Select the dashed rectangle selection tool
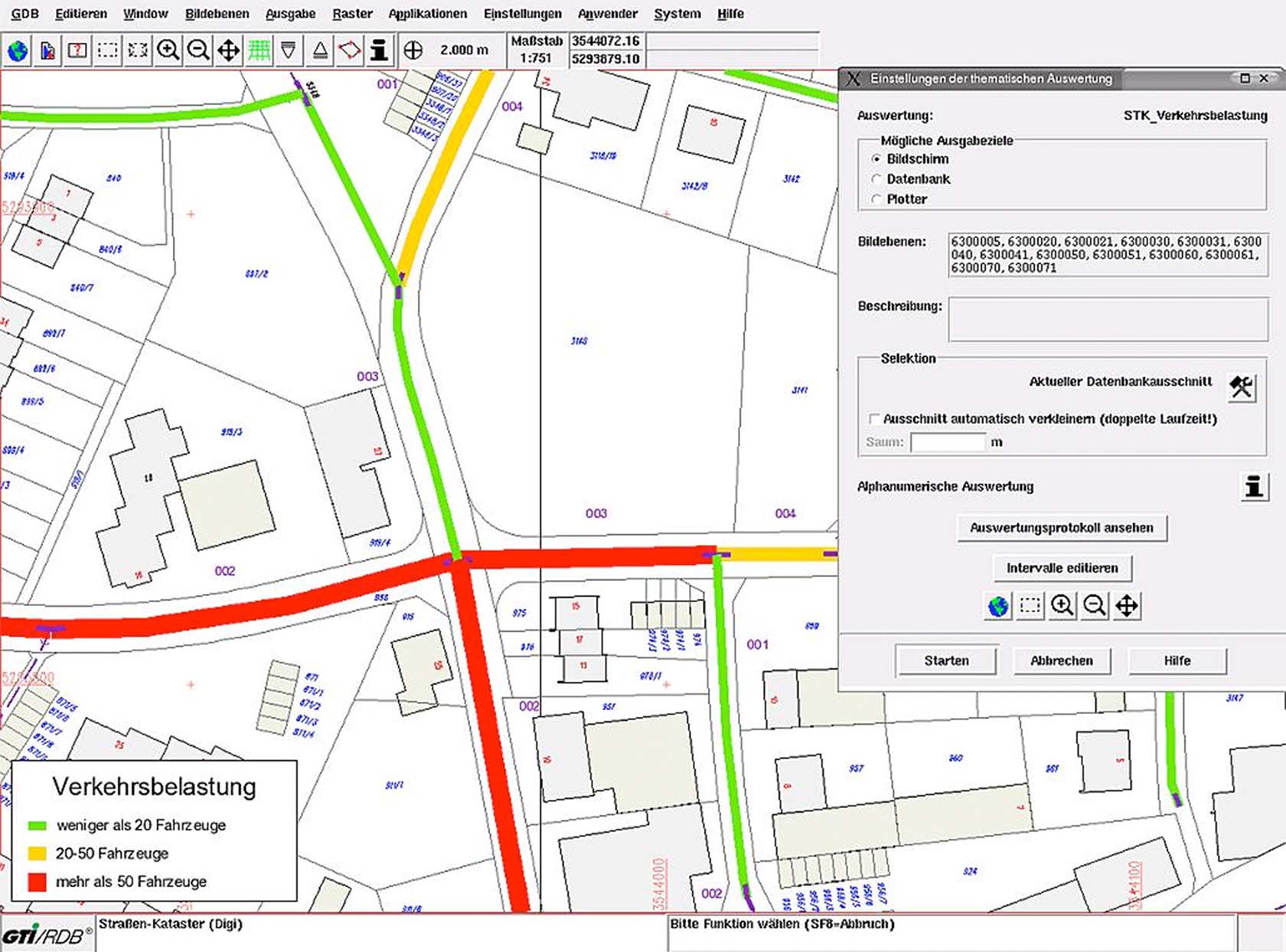This screenshot has height=952, width=1286. pos(107,50)
